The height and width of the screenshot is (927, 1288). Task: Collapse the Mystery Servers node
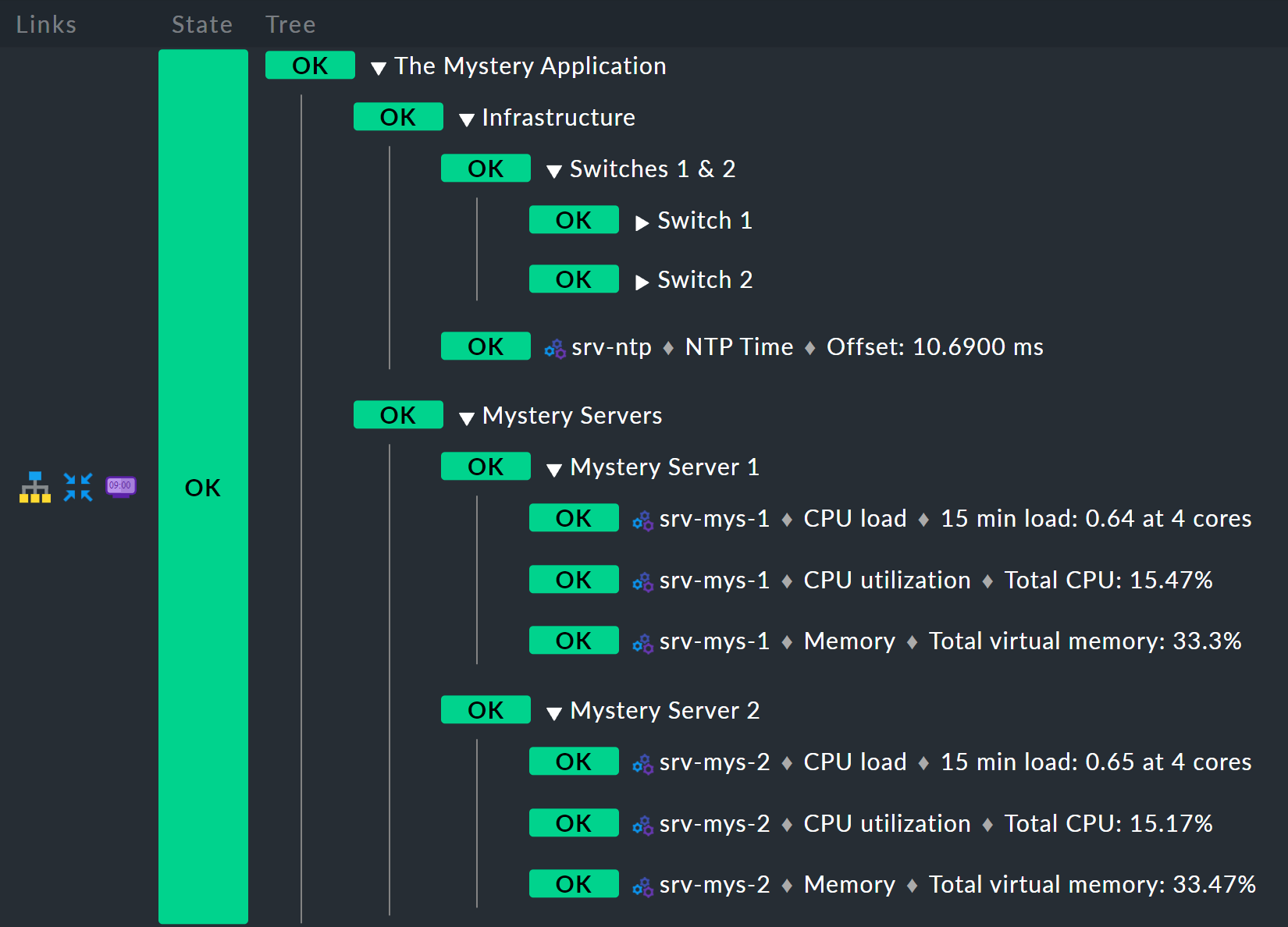point(467,417)
